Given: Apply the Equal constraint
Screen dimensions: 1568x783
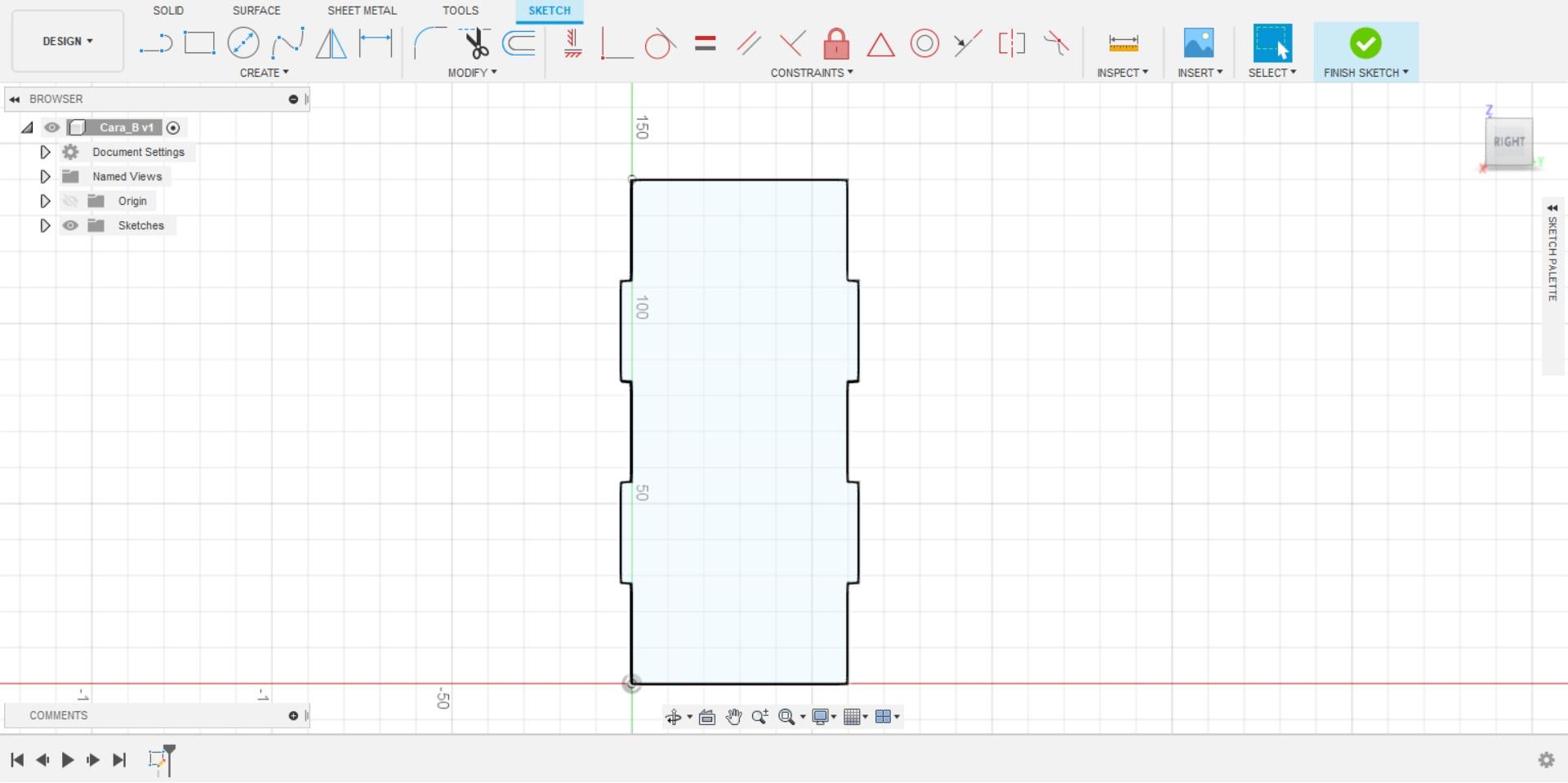Looking at the screenshot, I should click(x=706, y=43).
